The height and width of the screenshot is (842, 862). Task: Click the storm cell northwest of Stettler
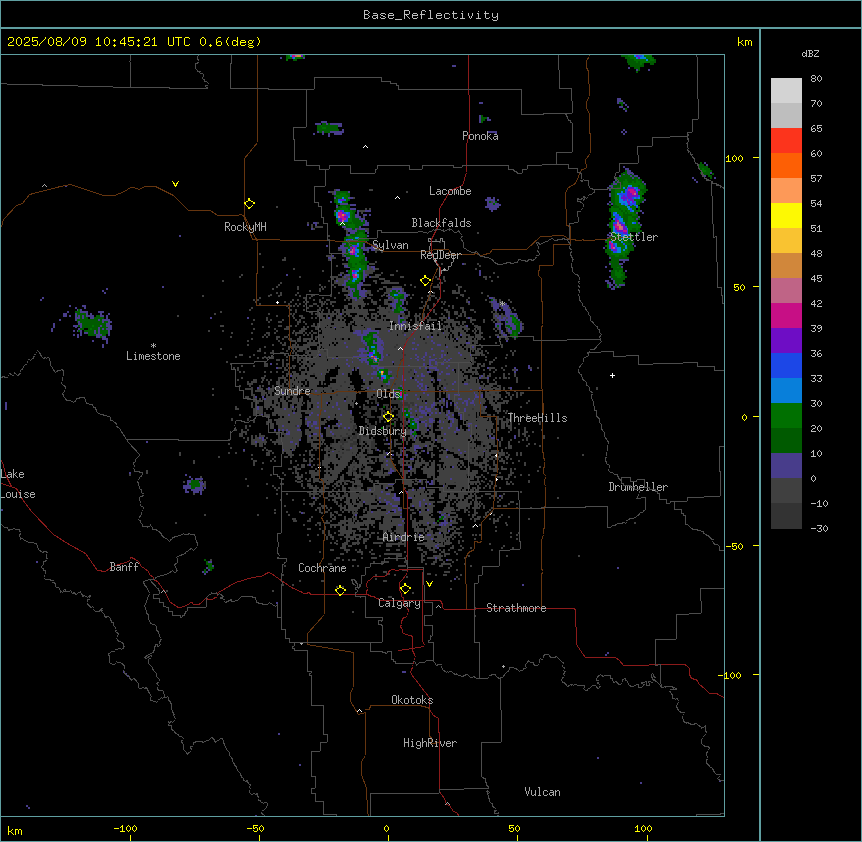(x=628, y=193)
